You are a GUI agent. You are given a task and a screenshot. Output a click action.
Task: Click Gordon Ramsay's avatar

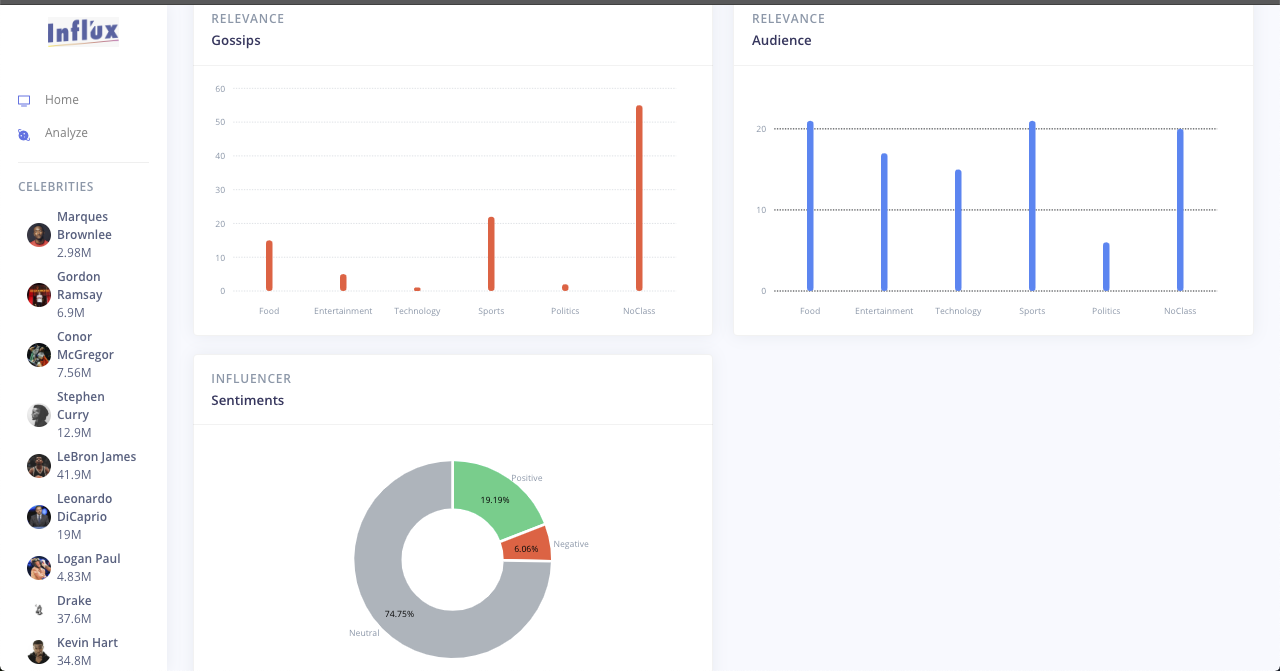tap(39, 295)
